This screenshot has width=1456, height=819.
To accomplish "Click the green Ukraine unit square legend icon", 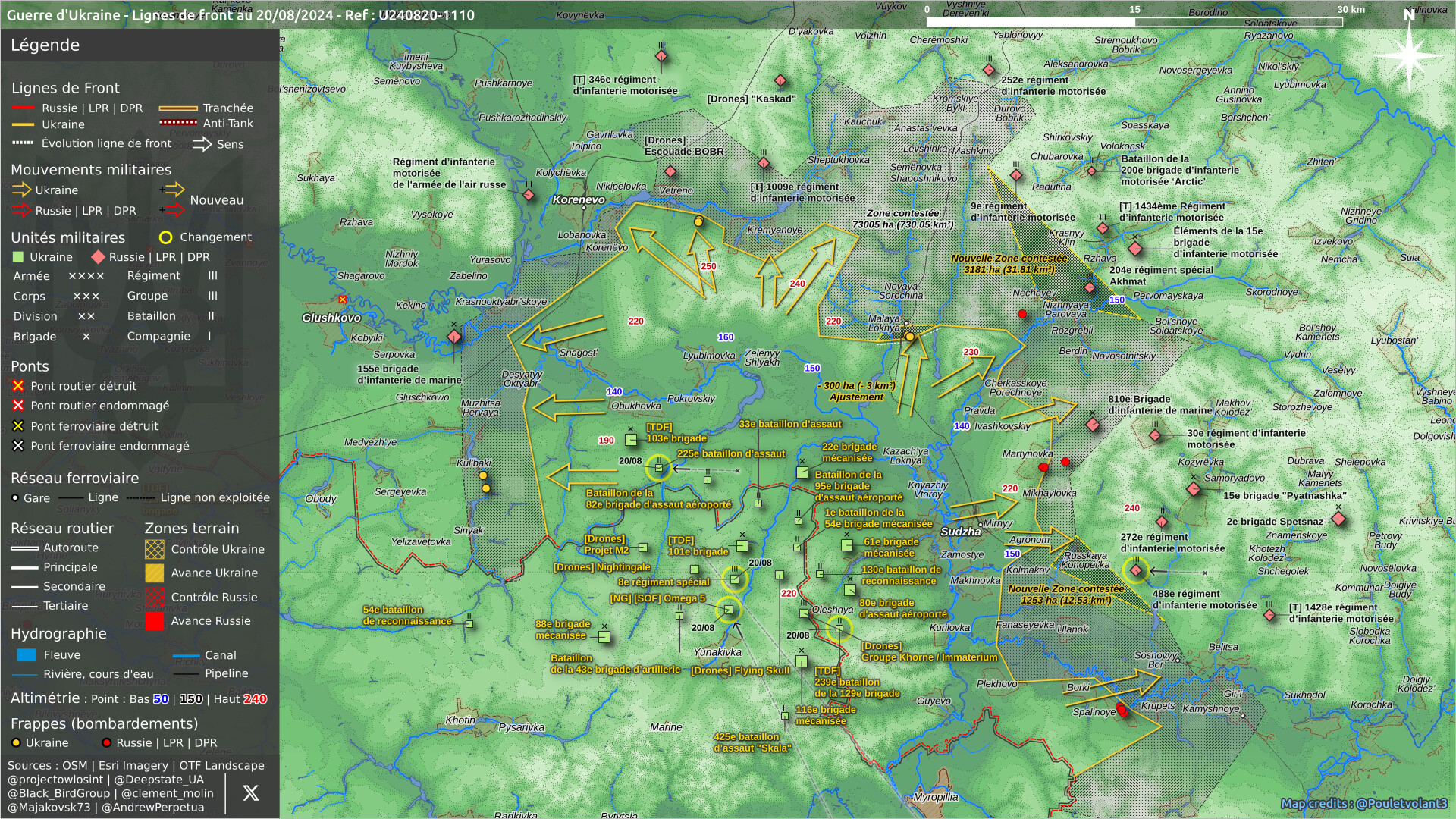I will [x=19, y=257].
